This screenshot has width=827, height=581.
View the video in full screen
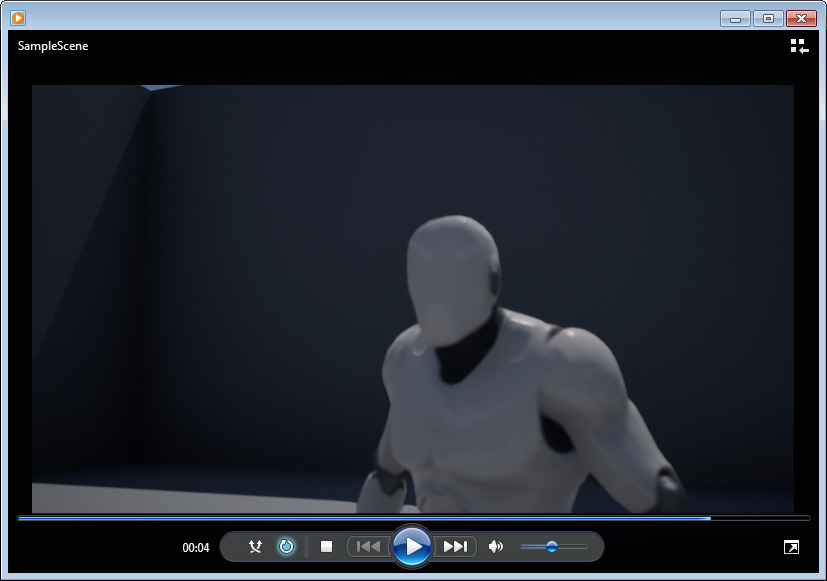791,547
